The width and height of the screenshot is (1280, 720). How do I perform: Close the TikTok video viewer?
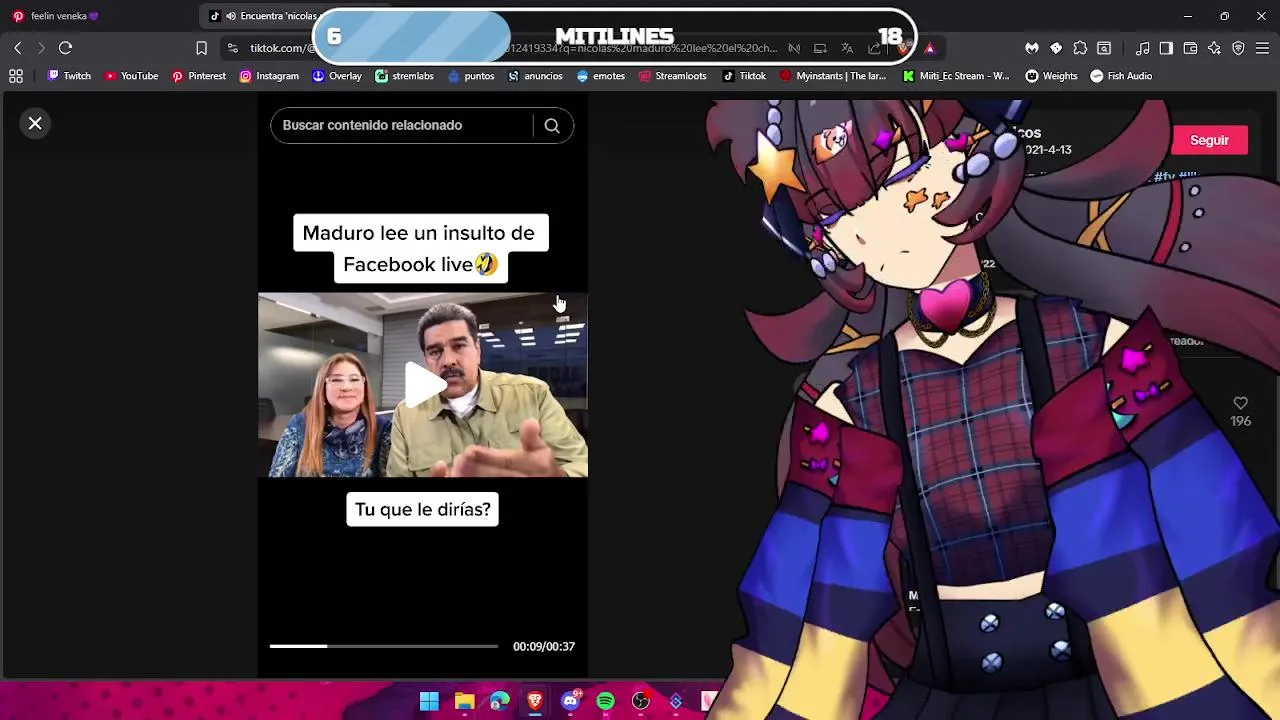pos(35,123)
